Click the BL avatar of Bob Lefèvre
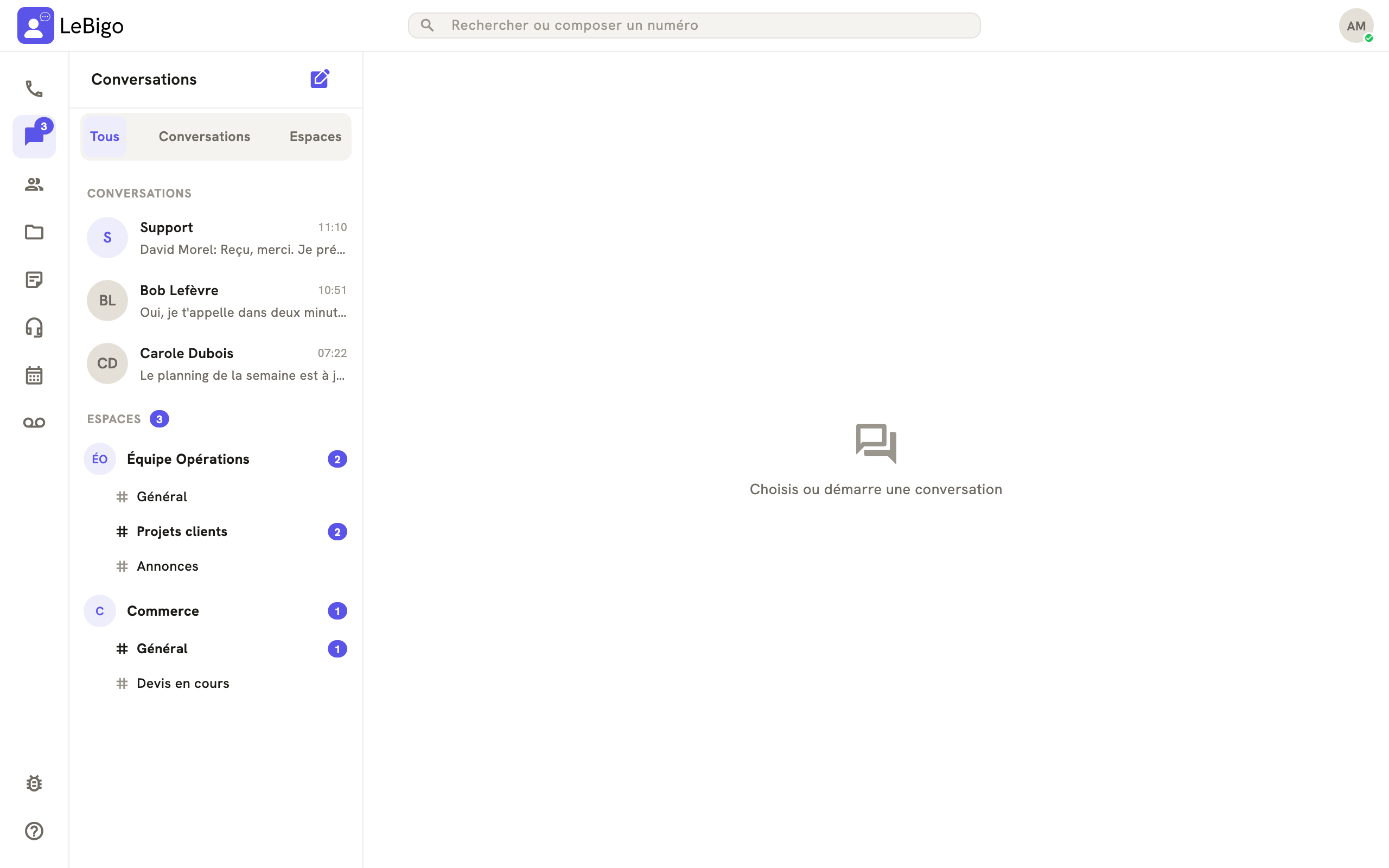 [x=107, y=301]
